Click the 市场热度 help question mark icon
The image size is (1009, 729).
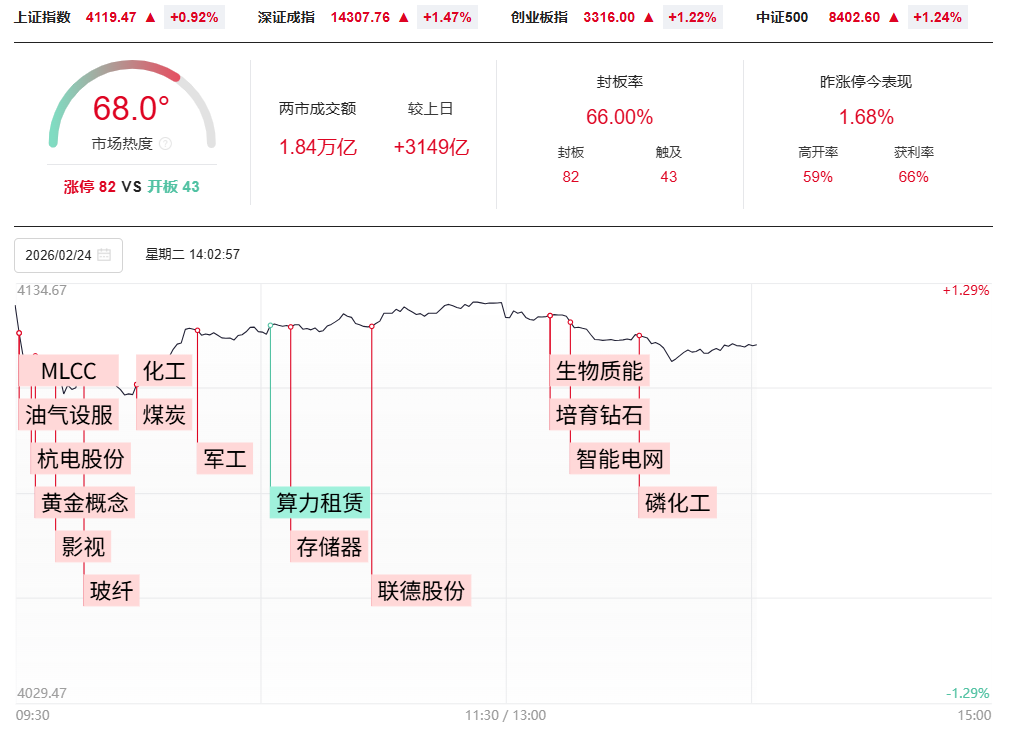[x=166, y=144]
